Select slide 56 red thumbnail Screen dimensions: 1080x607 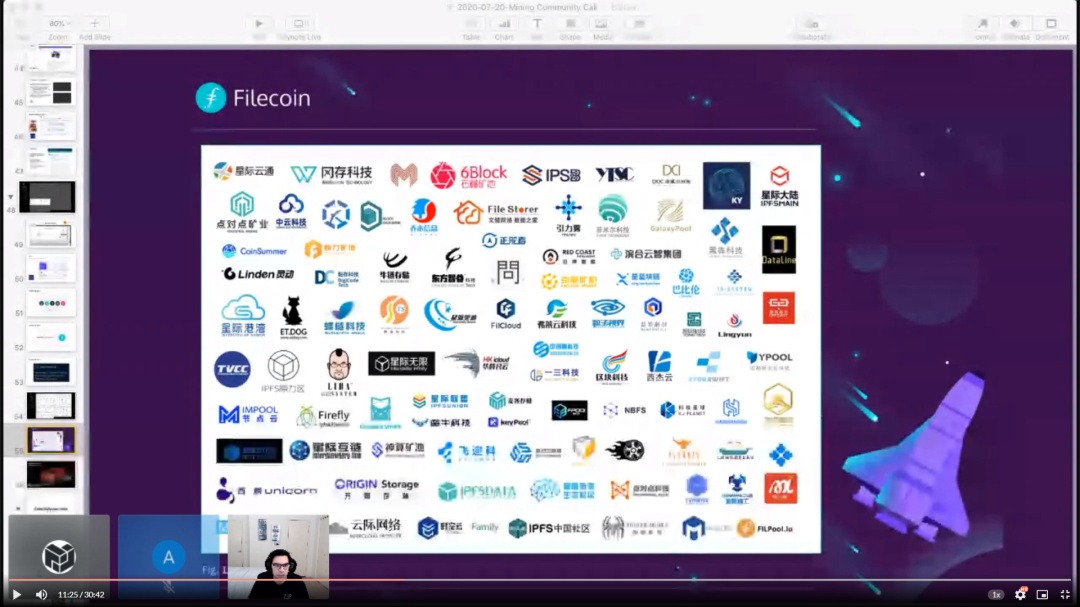(51, 475)
